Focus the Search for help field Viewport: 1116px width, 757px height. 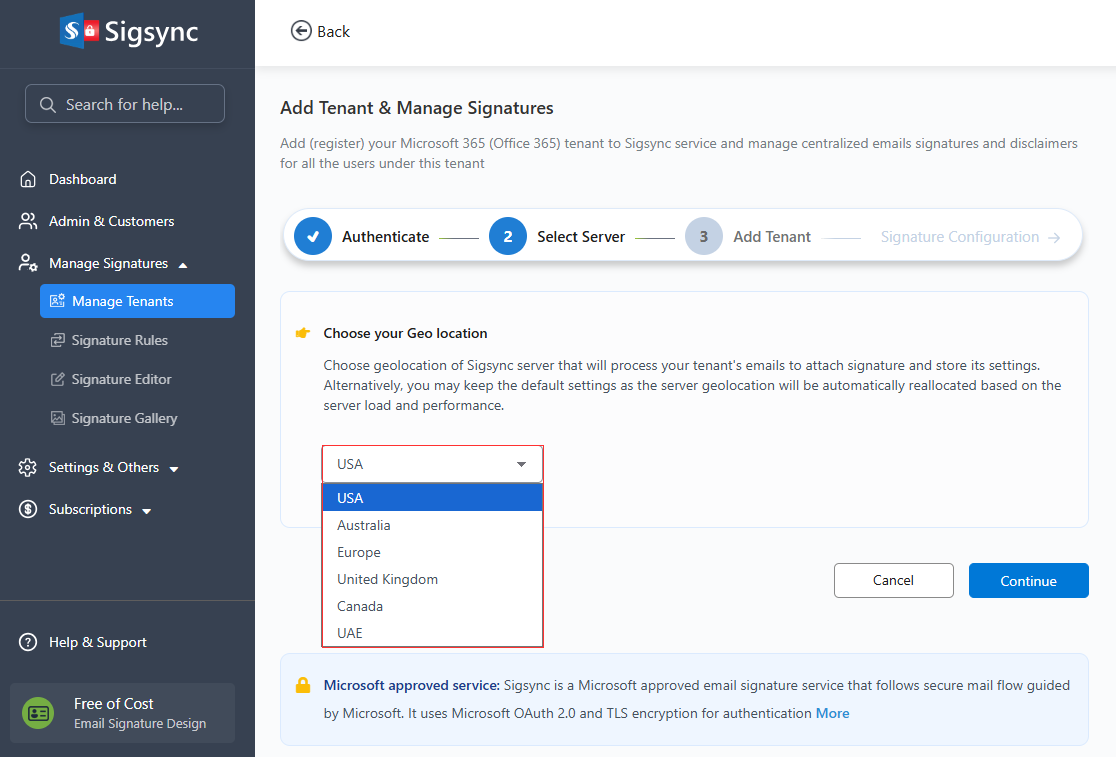pos(125,104)
